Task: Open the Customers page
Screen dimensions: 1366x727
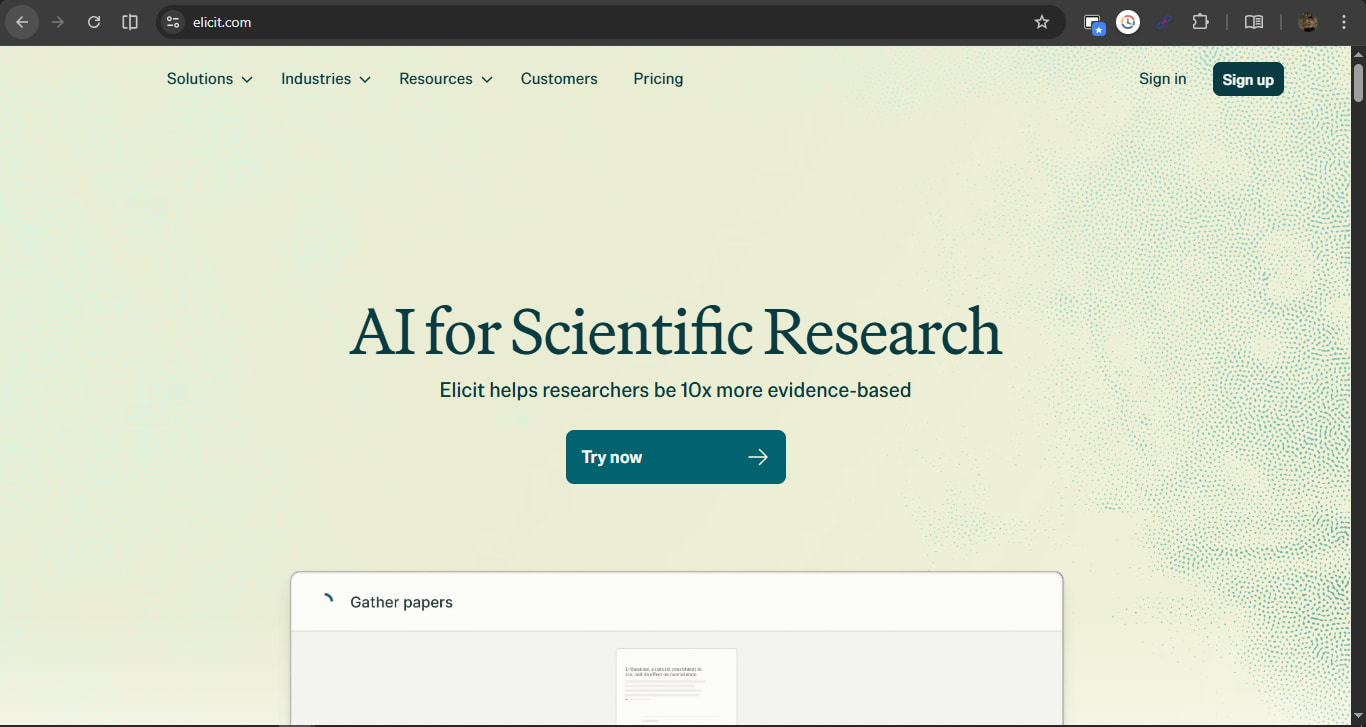Action: click(x=559, y=78)
